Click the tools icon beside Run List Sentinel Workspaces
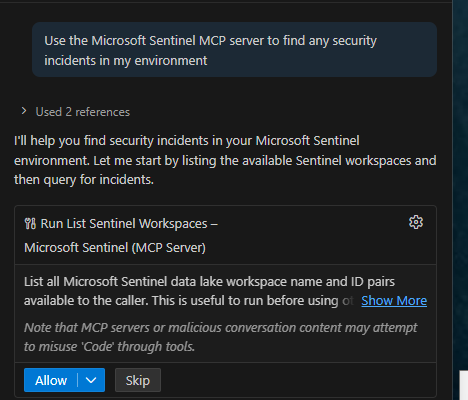Viewport: 468px width, 400px height. click(30, 224)
